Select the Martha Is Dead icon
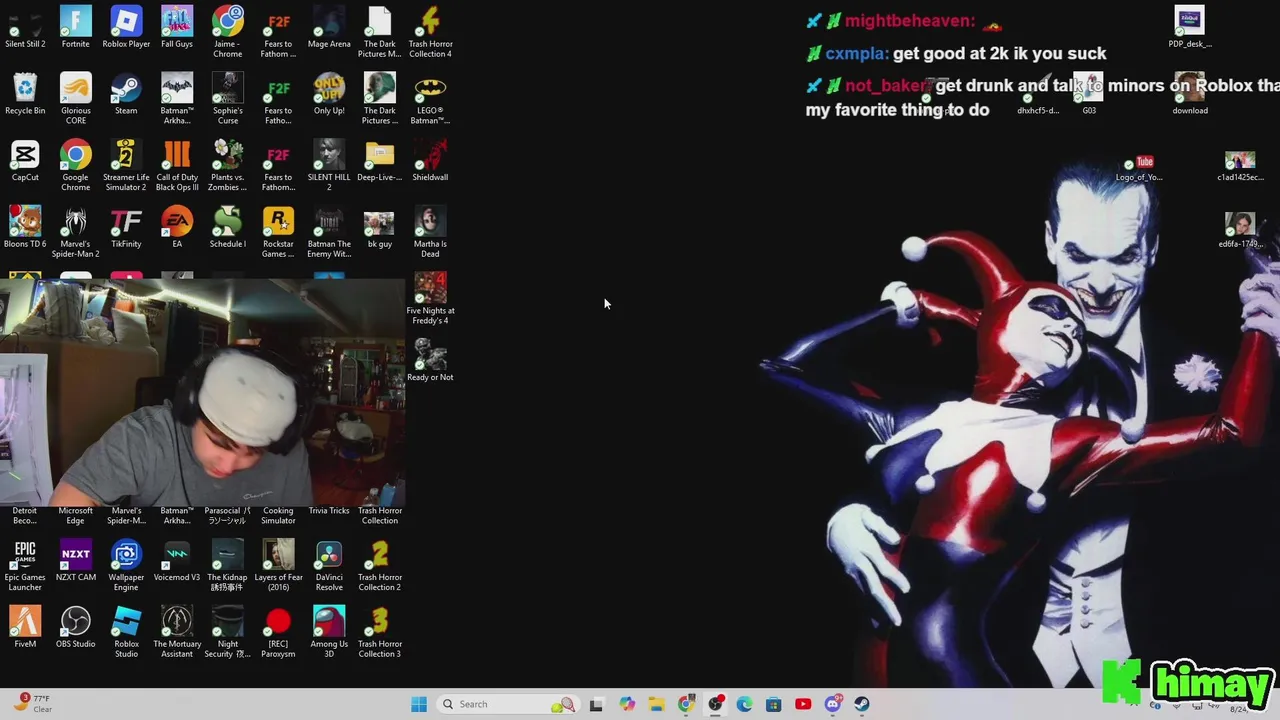Screen dimensions: 1280x720 pos(430,233)
